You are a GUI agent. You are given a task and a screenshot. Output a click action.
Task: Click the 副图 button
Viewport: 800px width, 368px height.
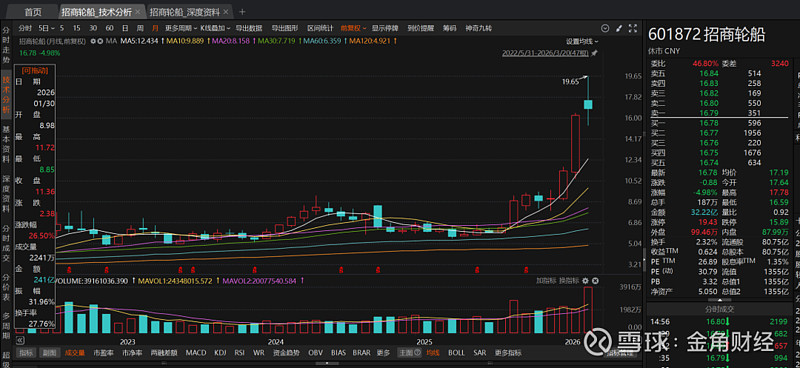(x=48, y=353)
